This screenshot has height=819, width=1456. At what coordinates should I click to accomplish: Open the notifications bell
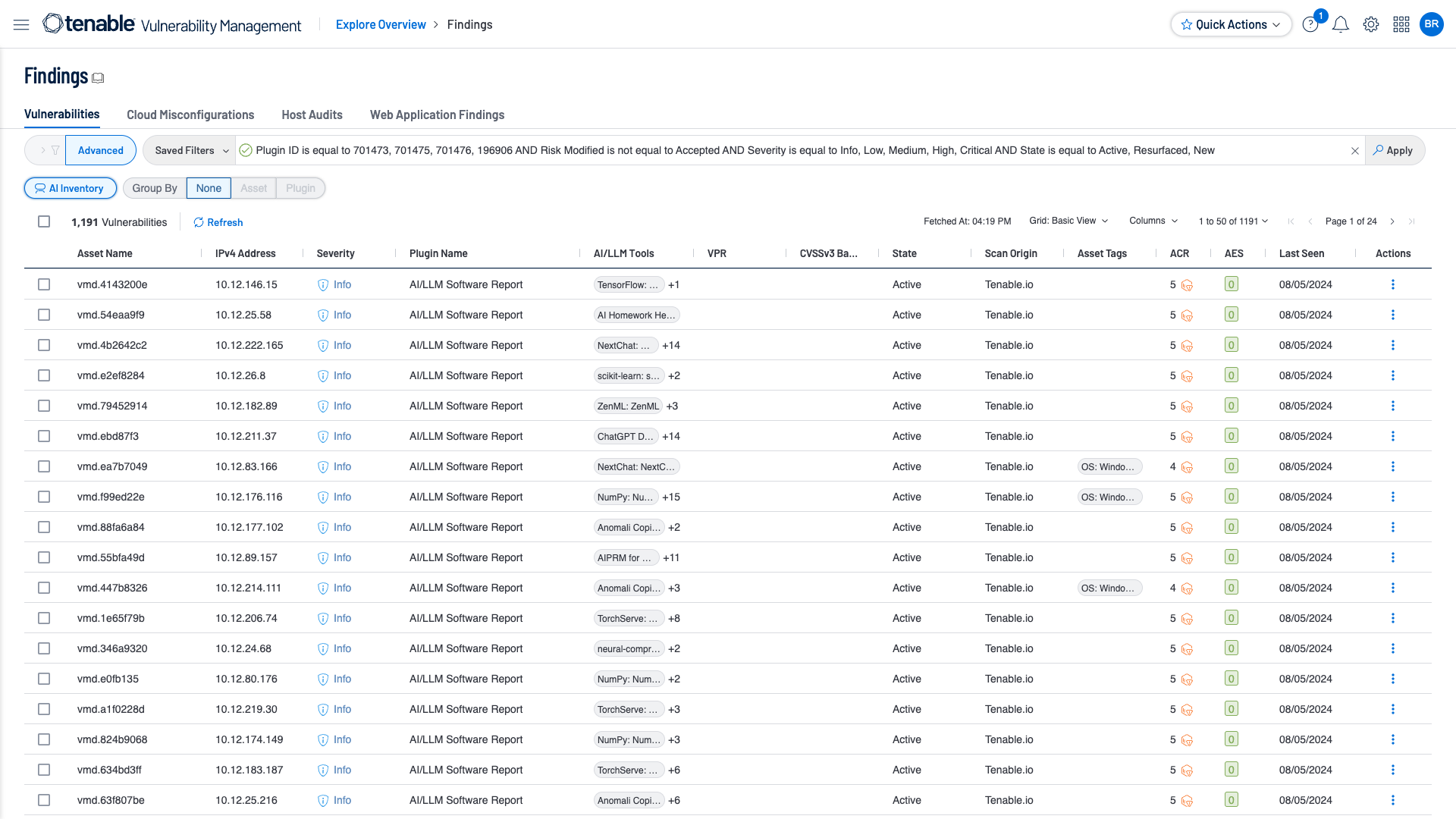[x=1340, y=25]
